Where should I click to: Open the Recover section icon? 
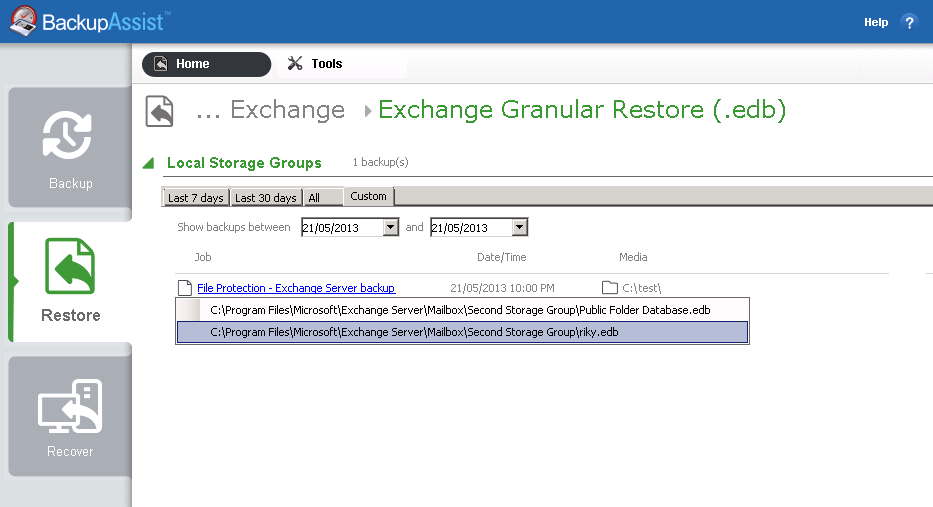point(70,406)
